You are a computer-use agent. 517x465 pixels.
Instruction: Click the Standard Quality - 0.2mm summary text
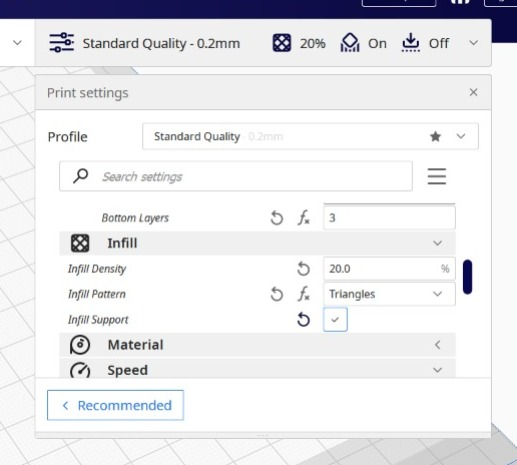coord(161,43)
